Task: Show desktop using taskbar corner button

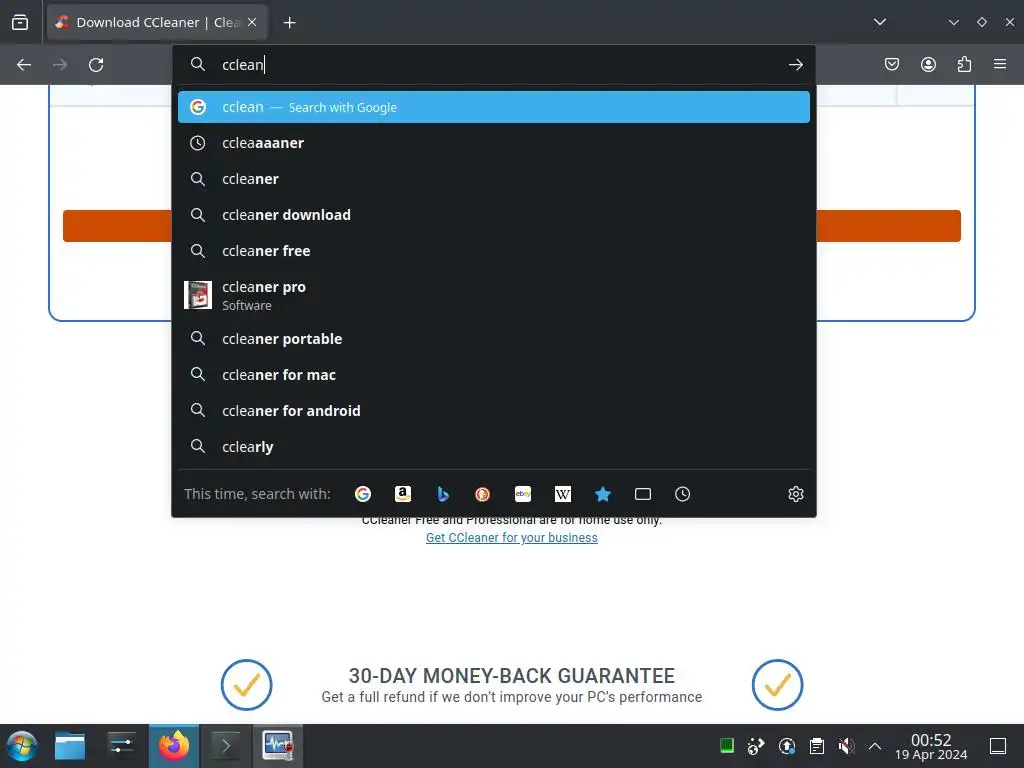Action: (x=998, y=746)
